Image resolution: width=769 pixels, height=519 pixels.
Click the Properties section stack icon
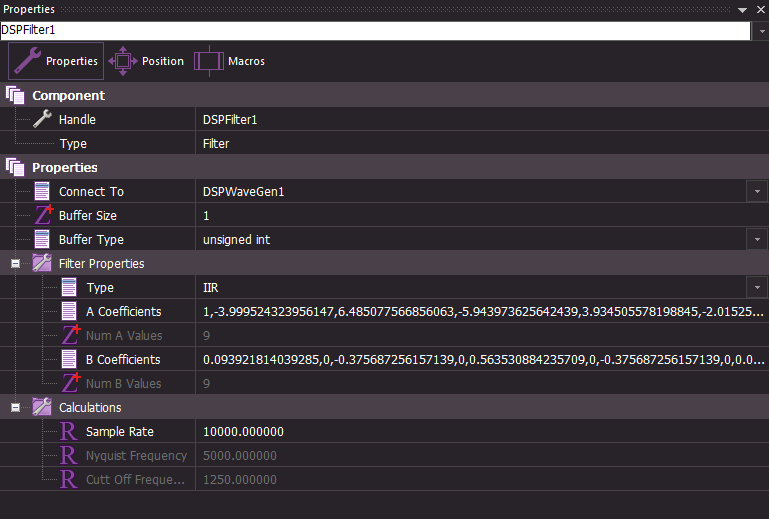[15, 167]
